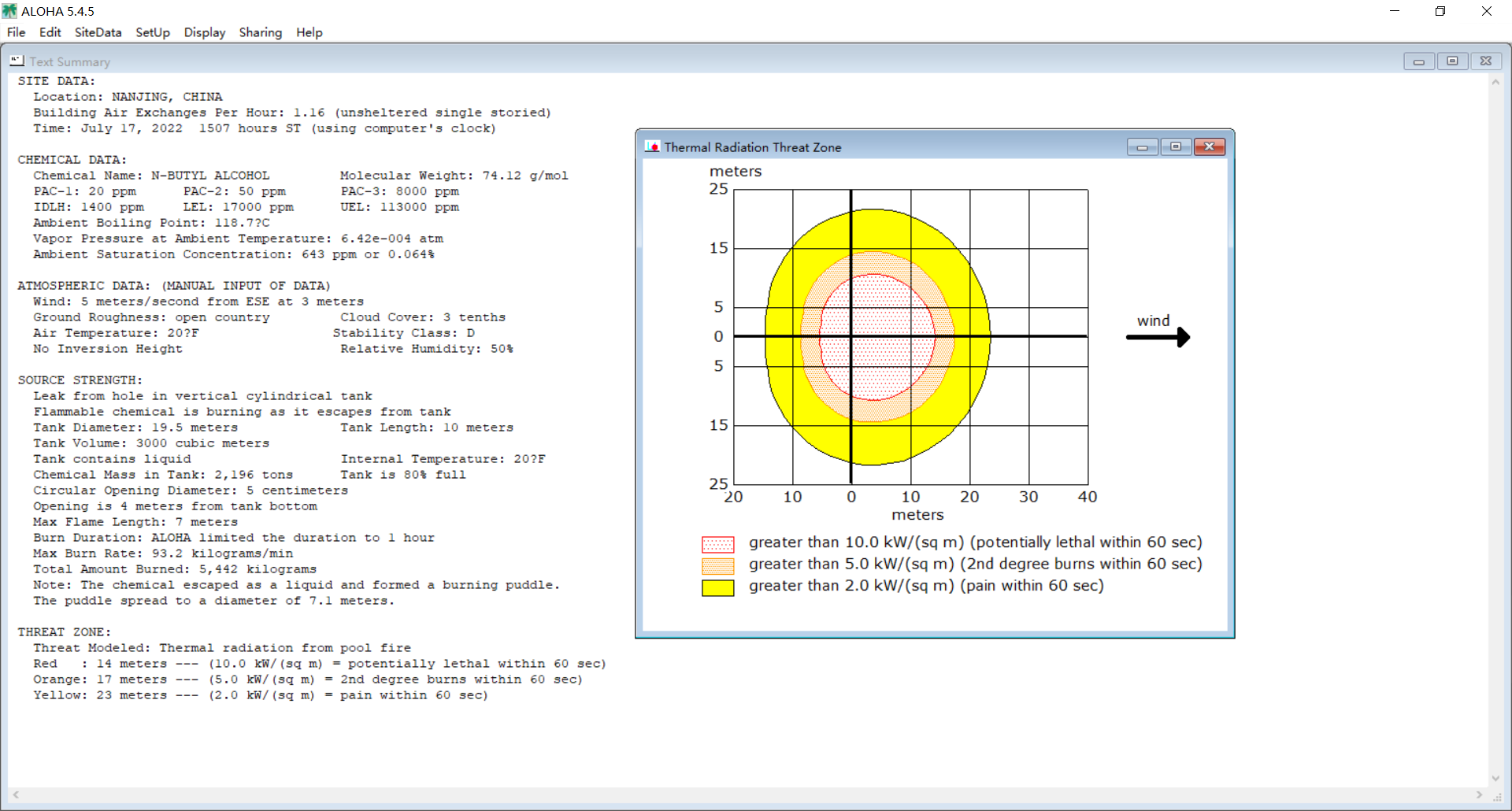Open the SiteData menu
1512x811 pixels.
tap(98, 32)
